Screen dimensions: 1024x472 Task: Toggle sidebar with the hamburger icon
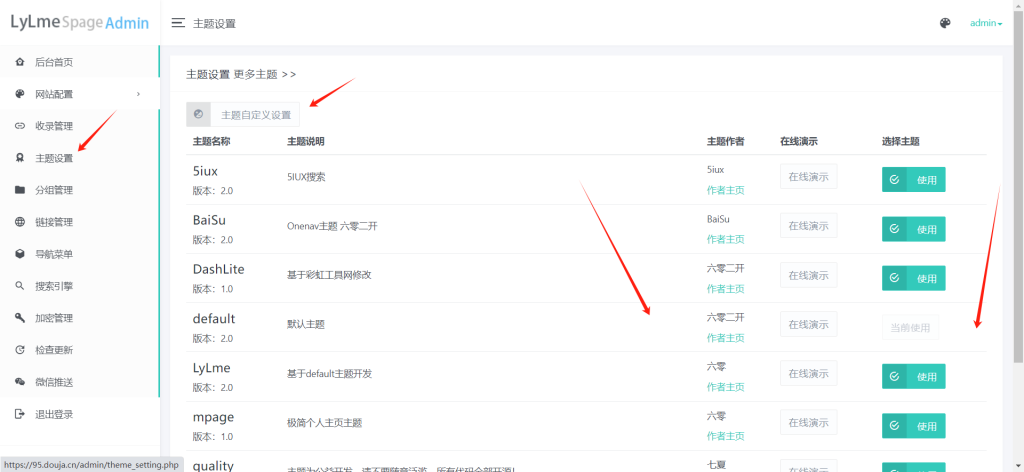coord(178,24)
